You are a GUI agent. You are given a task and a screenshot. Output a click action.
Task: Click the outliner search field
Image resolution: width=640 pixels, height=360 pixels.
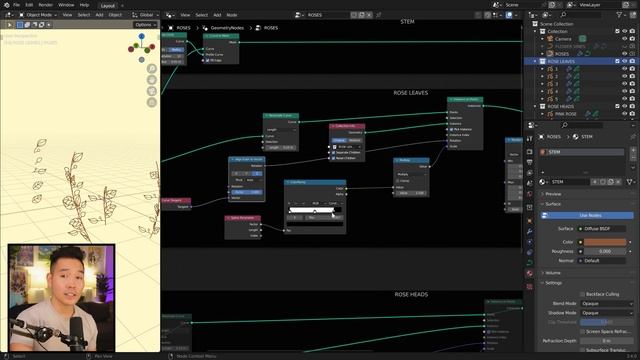[x=580, y=15]
